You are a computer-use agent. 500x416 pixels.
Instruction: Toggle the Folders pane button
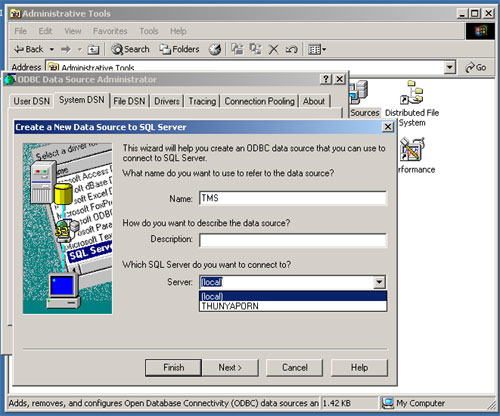[x=179, y=49]
